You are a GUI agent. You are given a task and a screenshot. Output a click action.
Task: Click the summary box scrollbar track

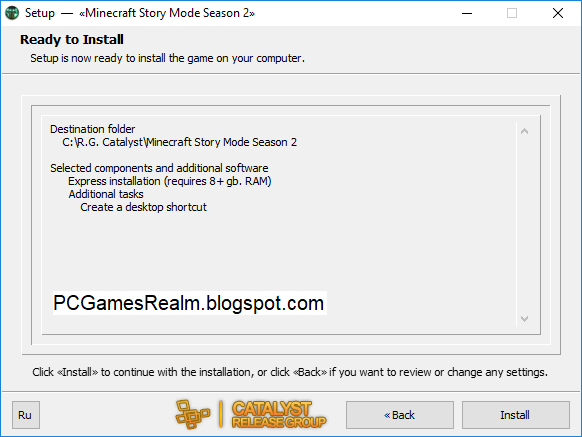[x=524, y=225]
